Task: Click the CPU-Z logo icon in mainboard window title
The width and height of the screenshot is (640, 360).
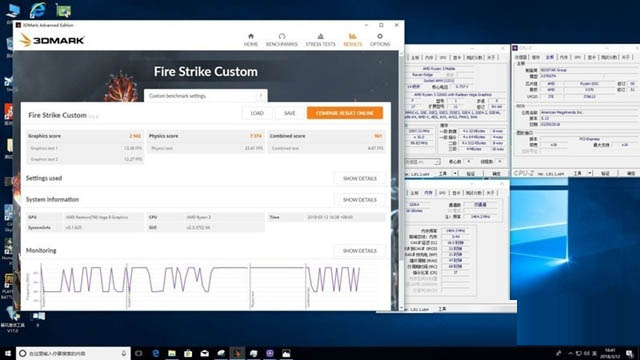Action: pyautogui.click(x=515, y=48)
